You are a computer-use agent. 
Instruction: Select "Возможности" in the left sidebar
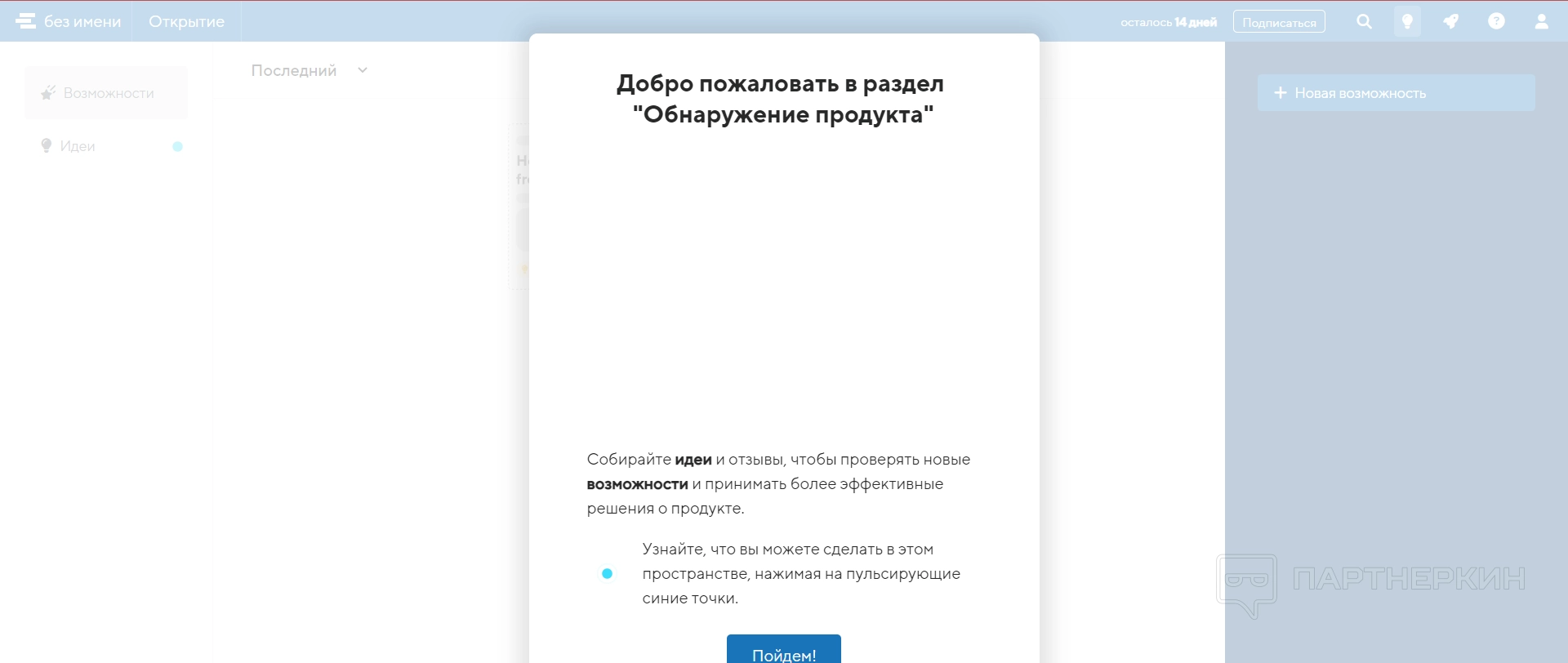coord(106,93)
